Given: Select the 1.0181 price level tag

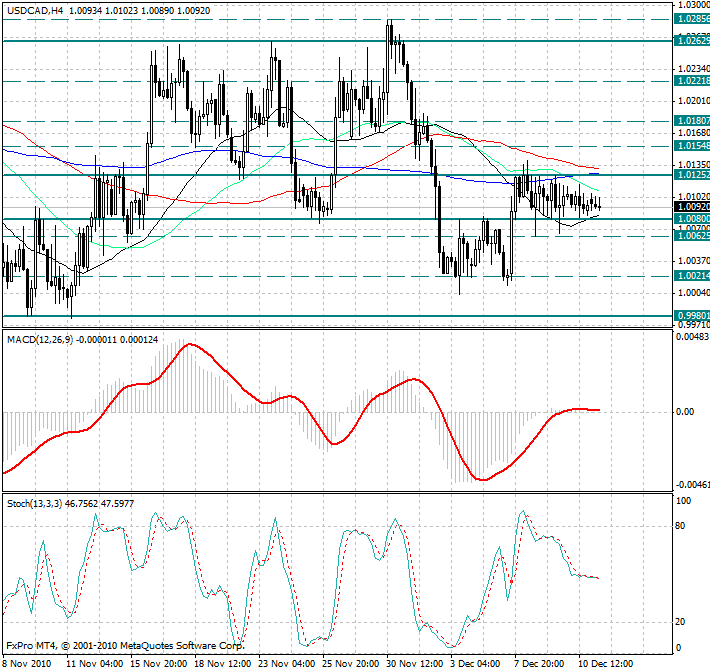Looking at the screenshot, I should (x=692, y=120).
